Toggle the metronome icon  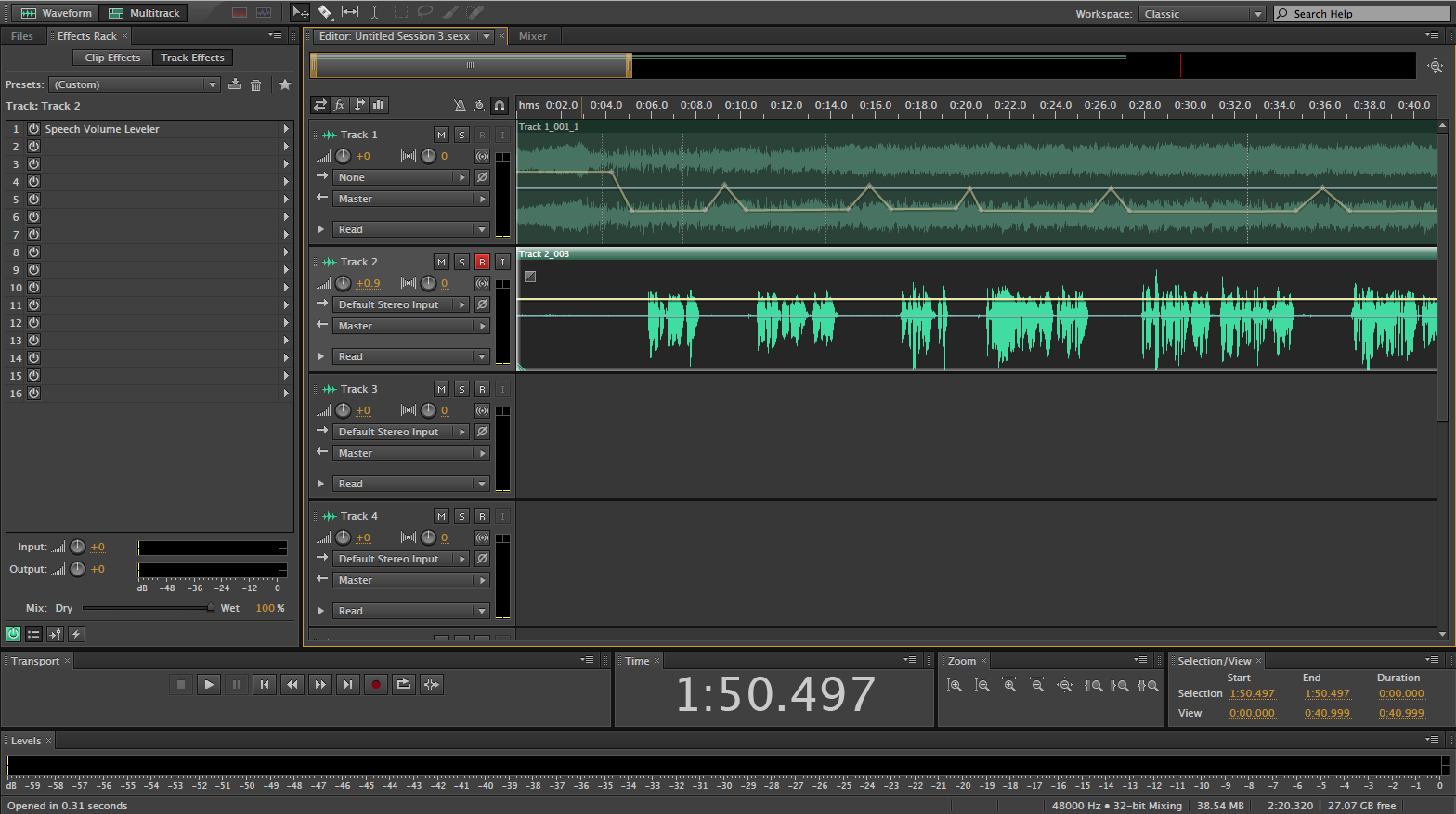tap(459, 105)
